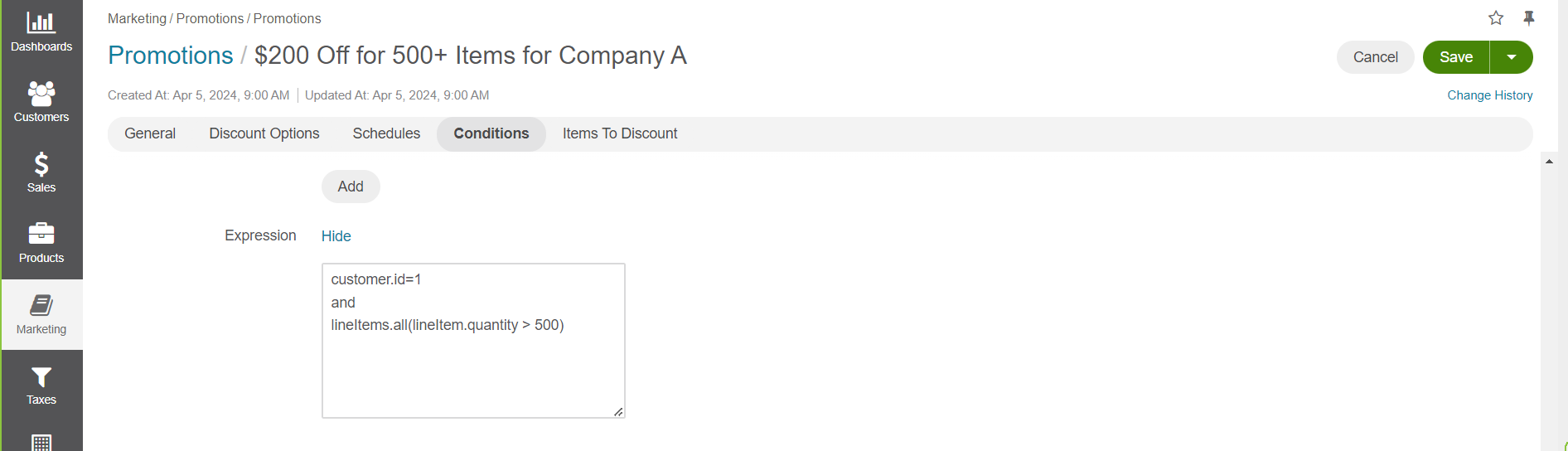Go to Items To Discount tab

click(620, 133)
